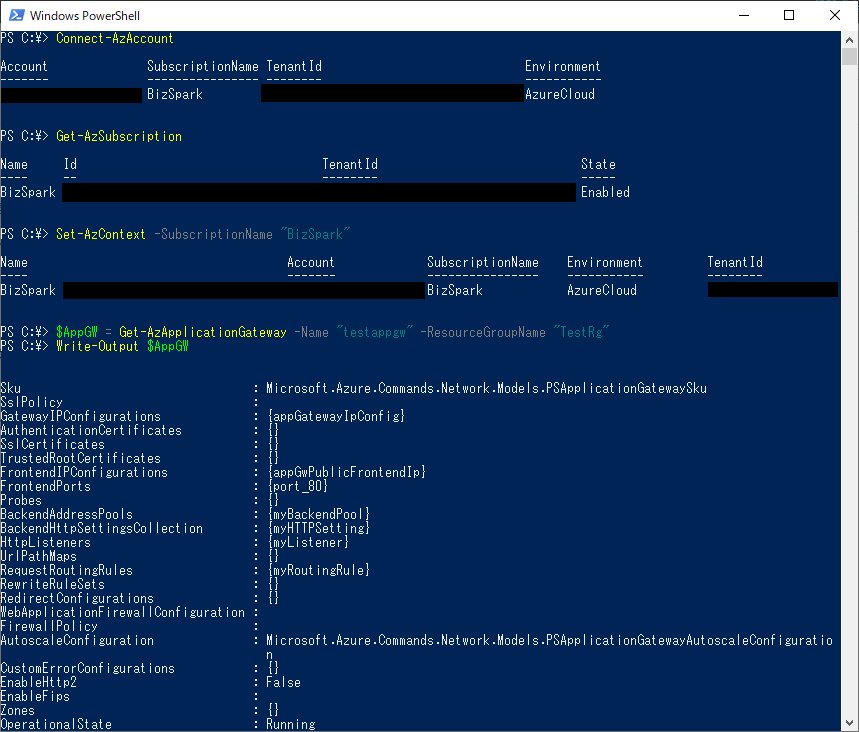Click the {appGwPublicFrontendIp} value
Viewport: 859px width, 732px height.
(346, 472)
